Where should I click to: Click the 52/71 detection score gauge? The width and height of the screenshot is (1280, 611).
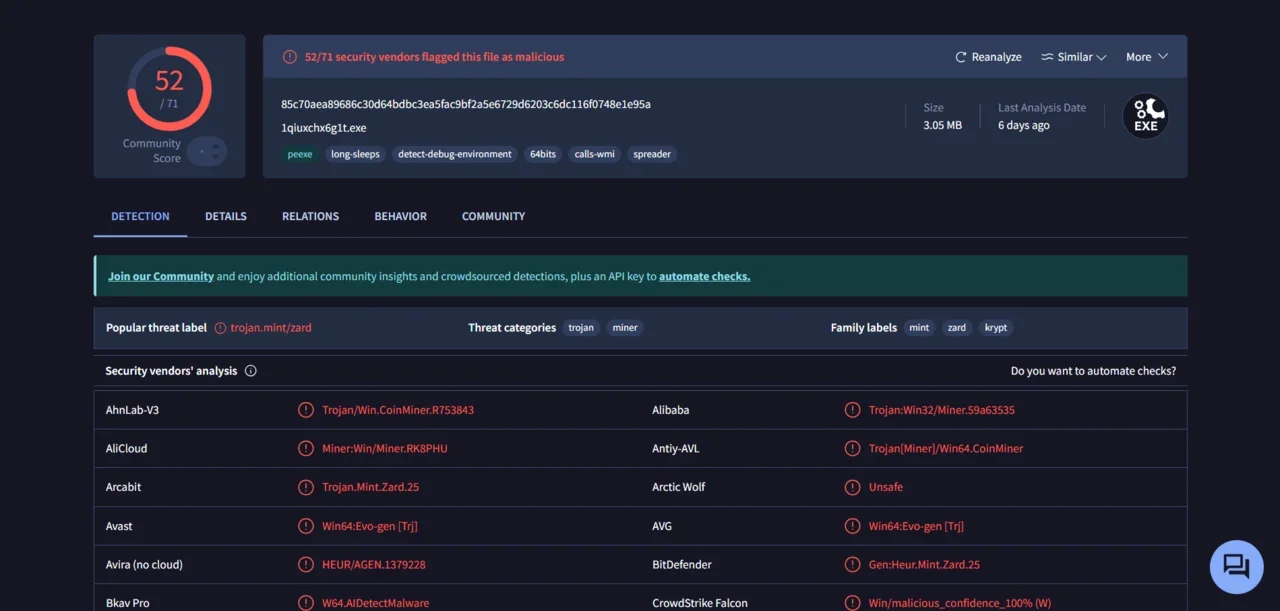tap(169, 88)
